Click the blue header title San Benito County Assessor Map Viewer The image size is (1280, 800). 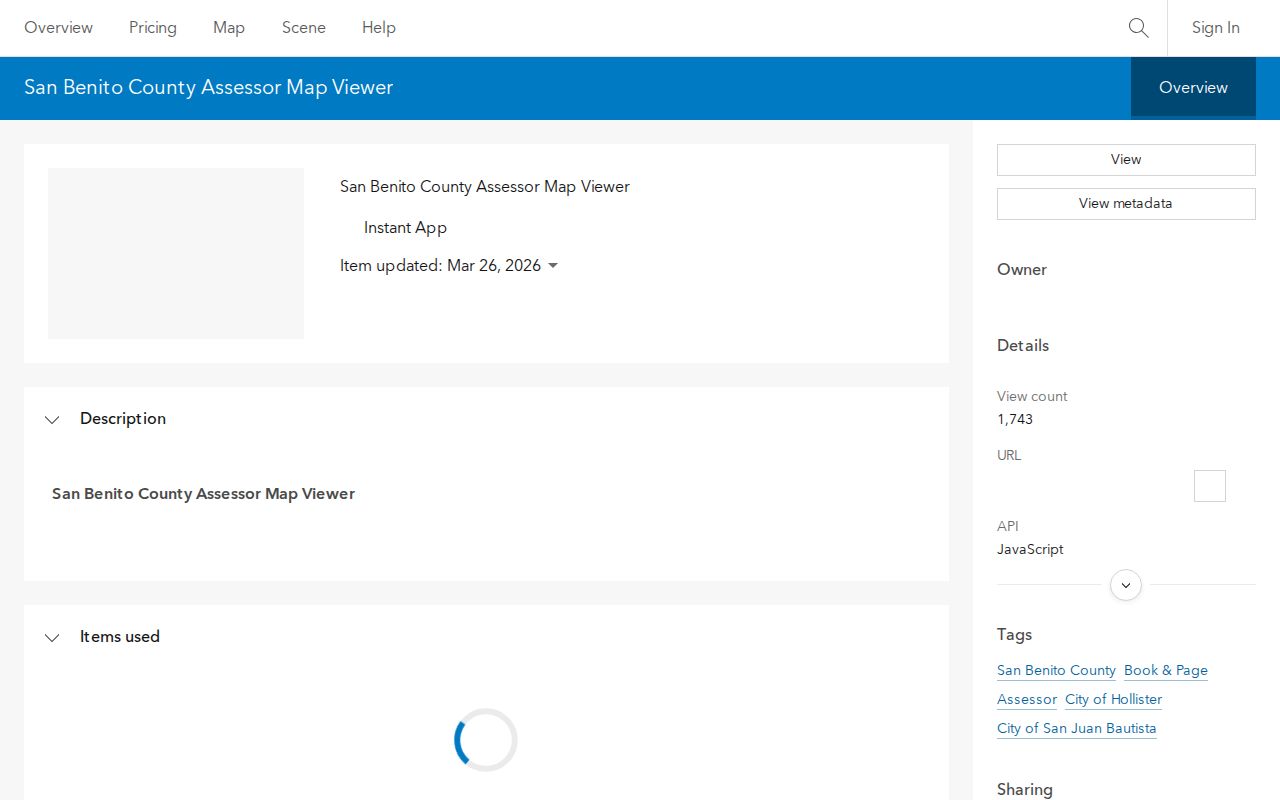pos(209,88)
